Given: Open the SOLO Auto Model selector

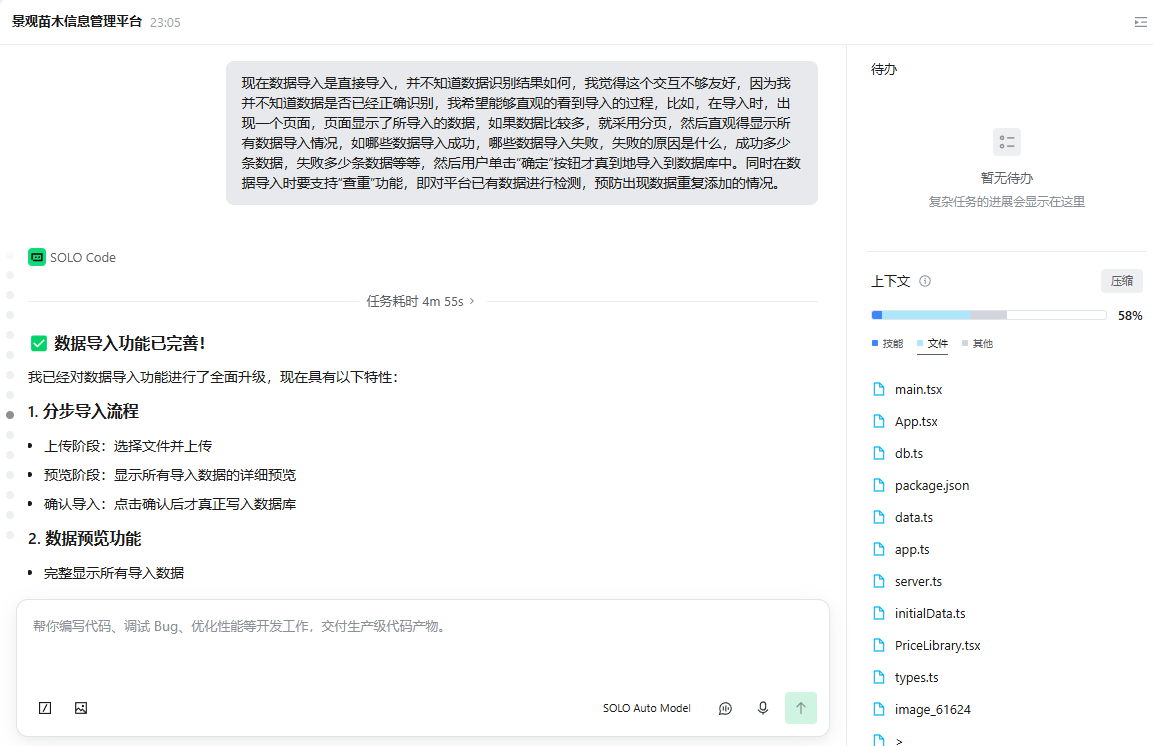Looking at the screenshot, I should (x=646, y=708).
